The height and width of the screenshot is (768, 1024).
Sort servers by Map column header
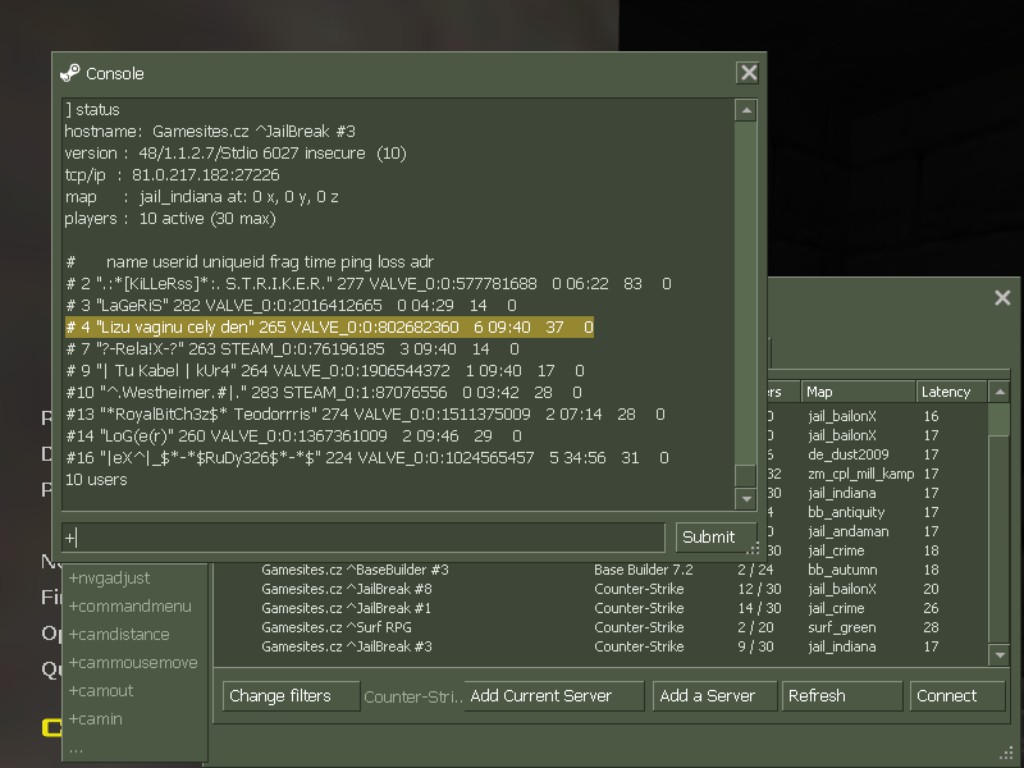pos(858,392)
